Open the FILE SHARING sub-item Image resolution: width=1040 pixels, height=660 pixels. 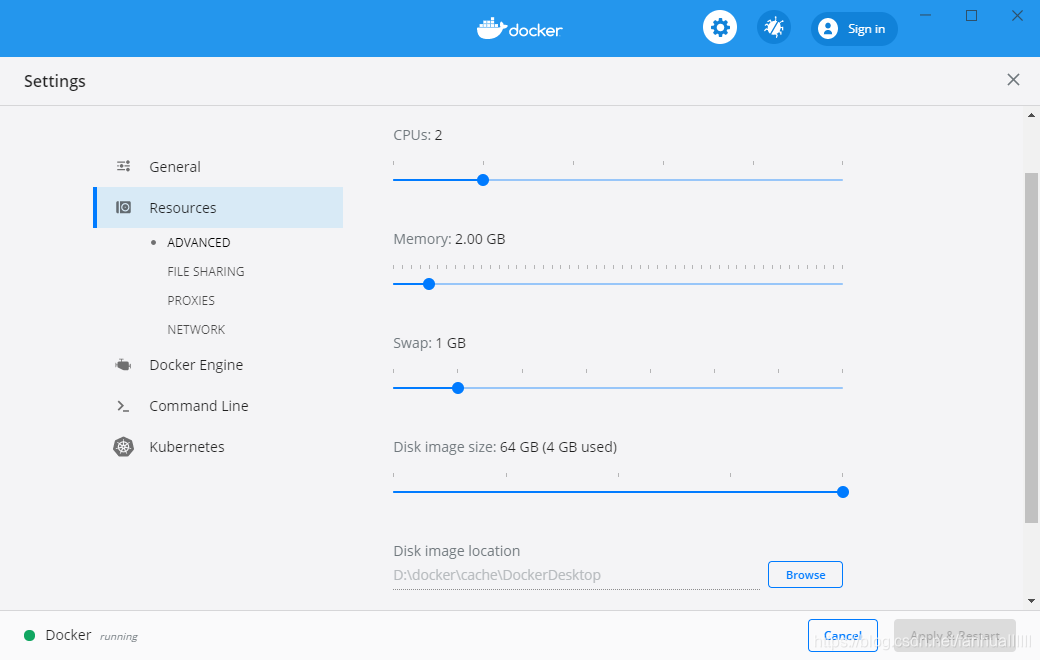tap(206, 272)
